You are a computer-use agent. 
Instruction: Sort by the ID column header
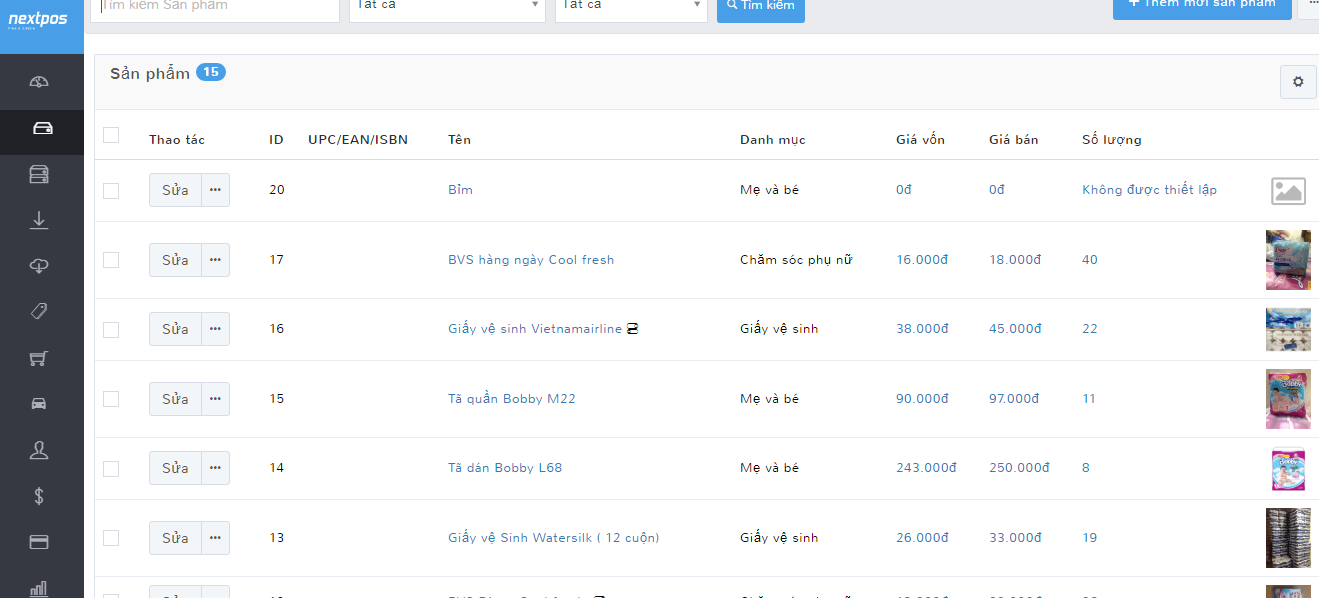click(x=276, y=140)
